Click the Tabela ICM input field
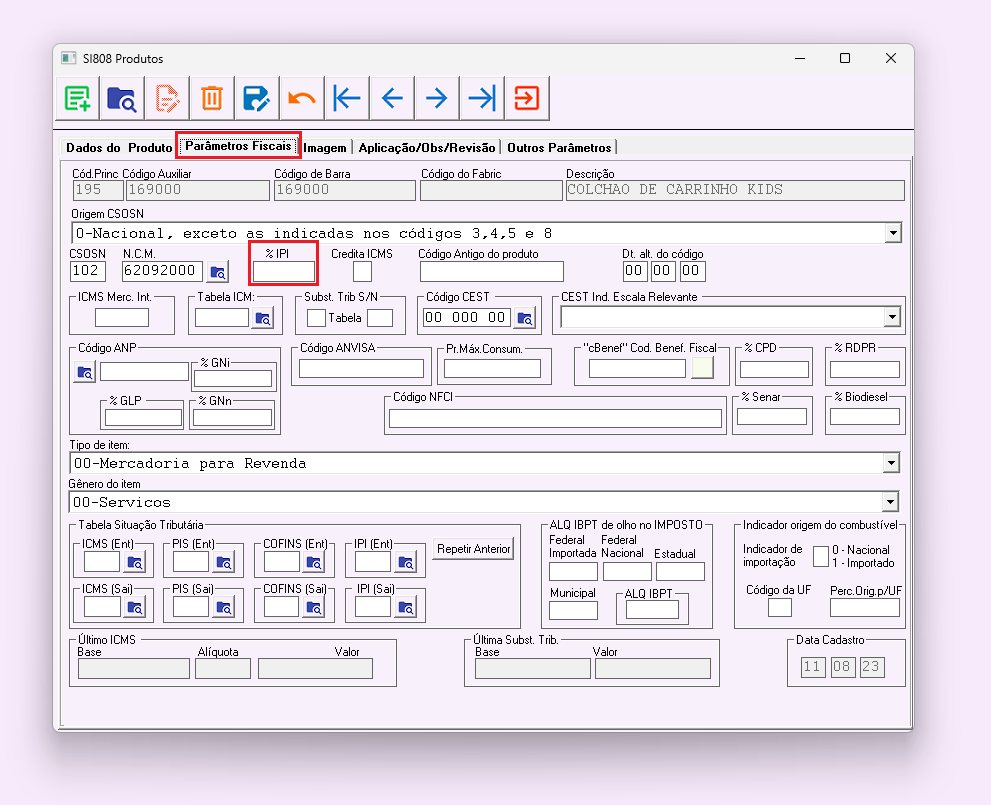 (x=222, y=318)
